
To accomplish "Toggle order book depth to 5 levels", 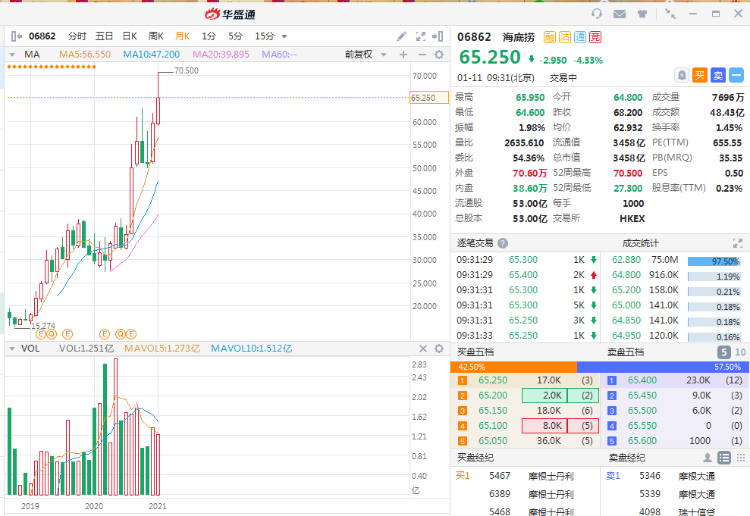I will pos(723,352).
